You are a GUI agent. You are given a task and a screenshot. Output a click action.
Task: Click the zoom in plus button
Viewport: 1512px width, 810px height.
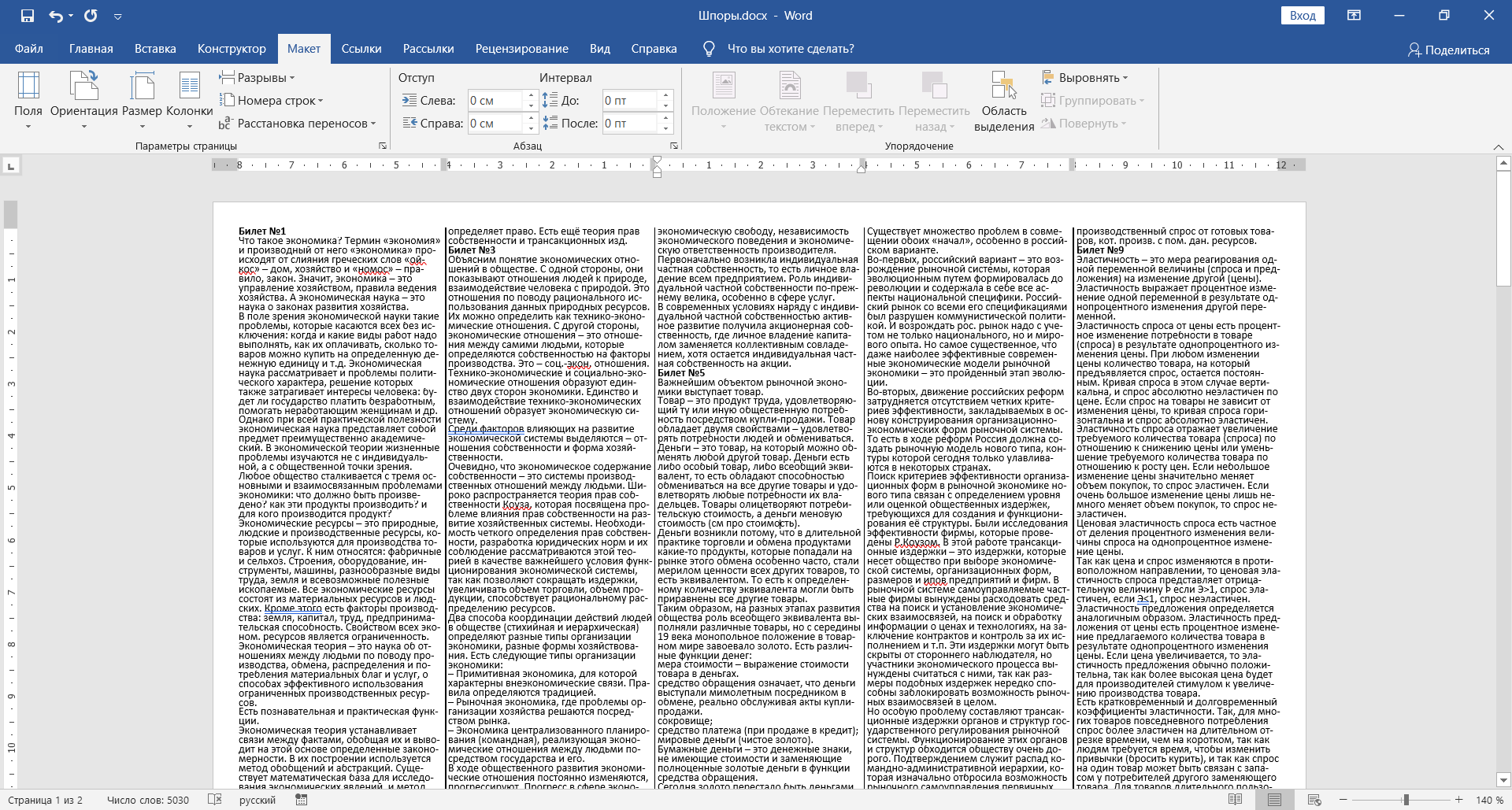coord(1459,800)
